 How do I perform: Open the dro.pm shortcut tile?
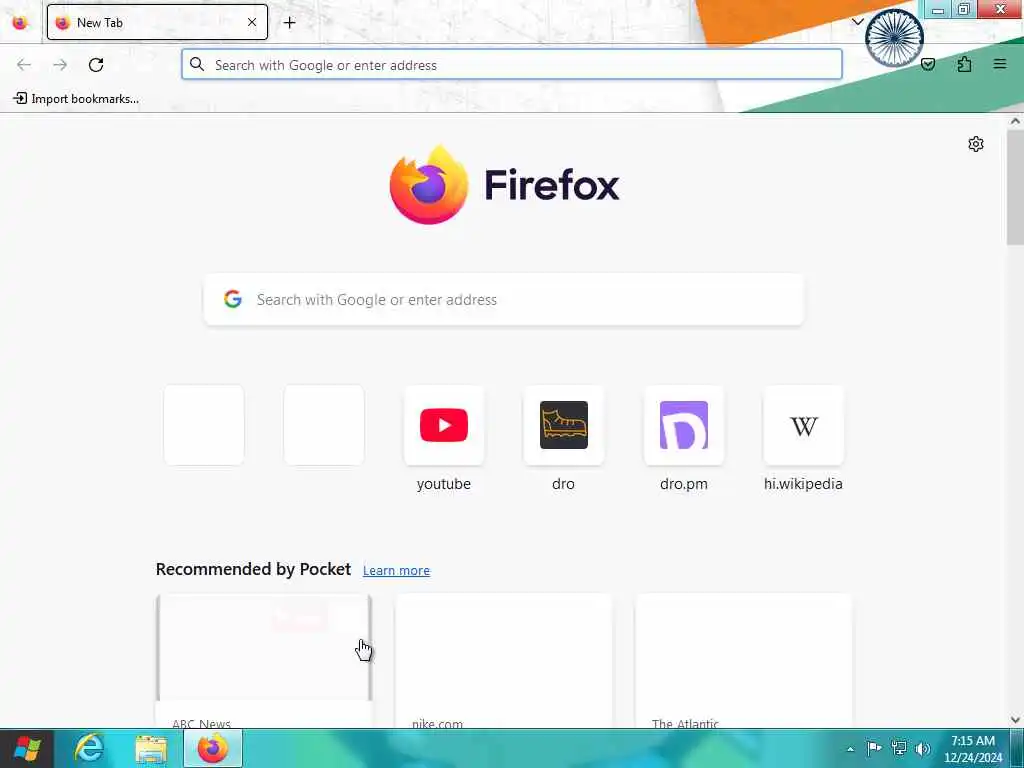684,425
